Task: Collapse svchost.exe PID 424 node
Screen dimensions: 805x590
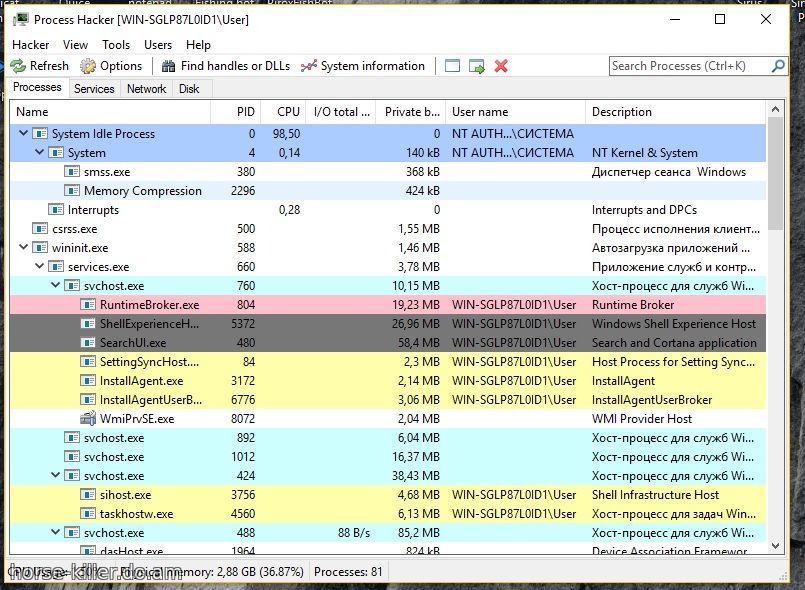Action: [55, 475]
